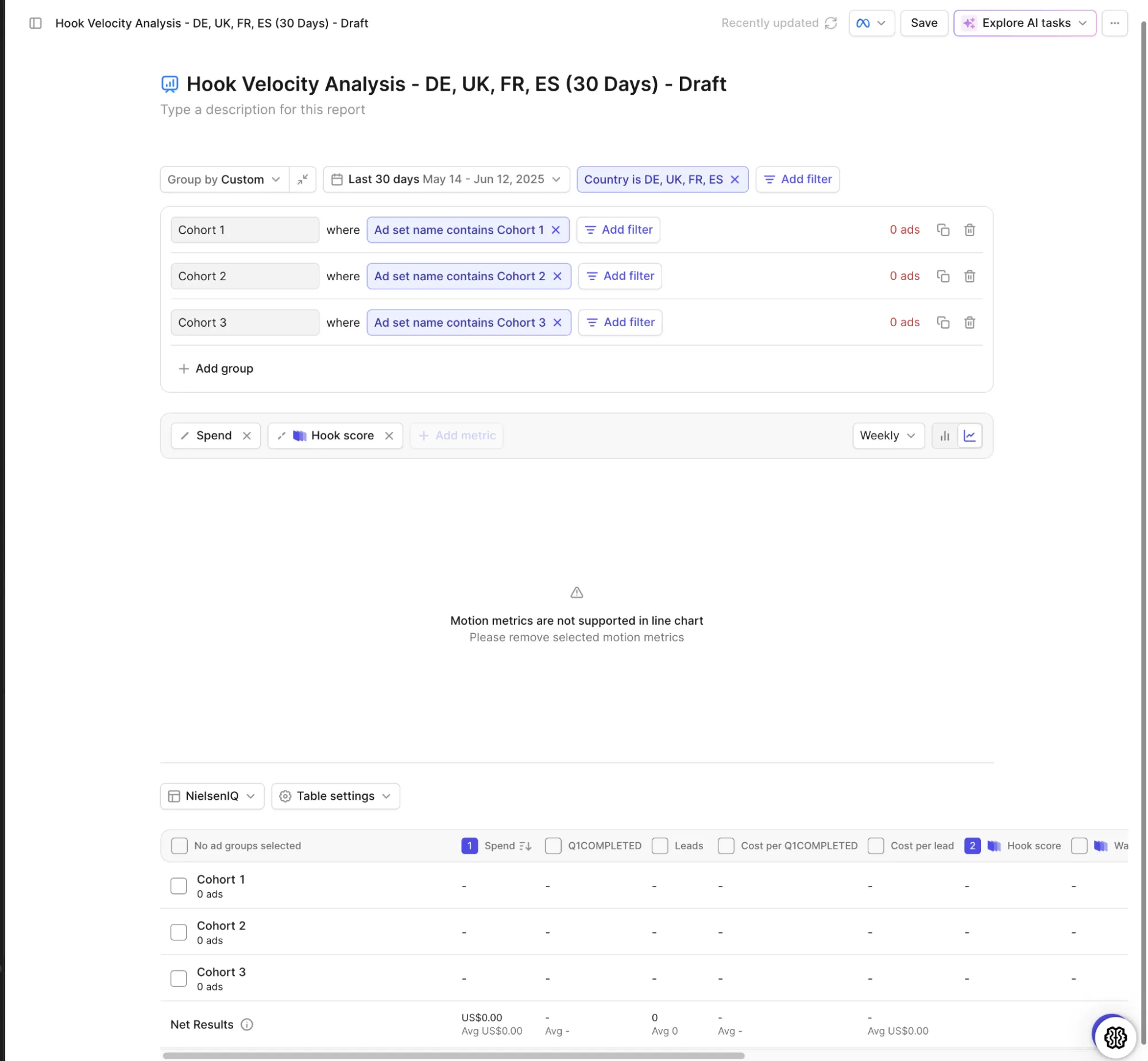Click the table layout icon in NielsenIQ button
Image resolution: width=1148 pixels, height=1061 pixels.
pyautogui.click(x=173, y=796)
